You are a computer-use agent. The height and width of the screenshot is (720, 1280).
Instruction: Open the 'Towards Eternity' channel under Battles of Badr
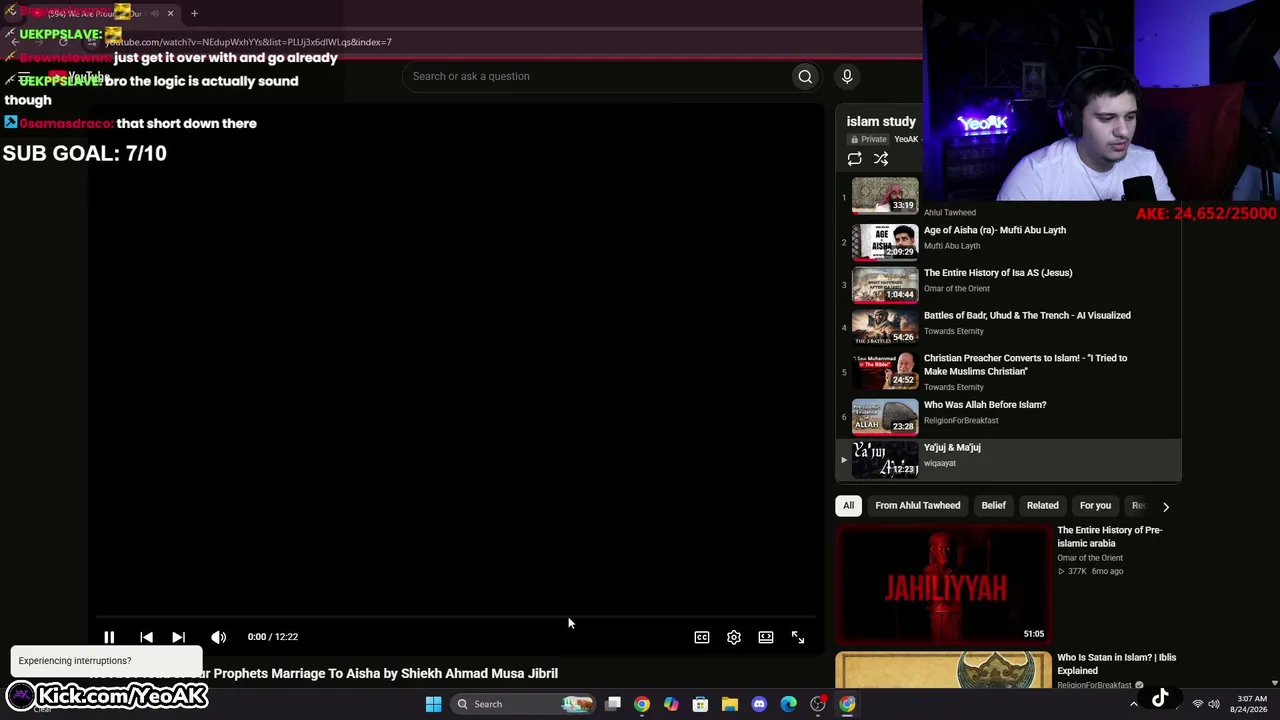(x=954, y=331)
